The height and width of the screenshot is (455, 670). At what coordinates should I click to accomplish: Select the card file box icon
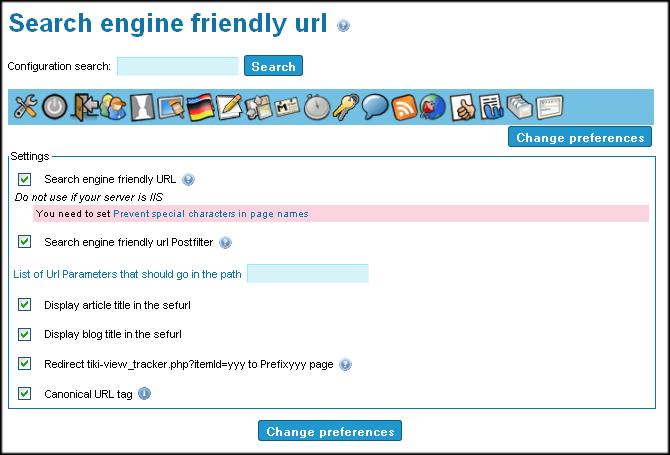[x=520, y=107]
